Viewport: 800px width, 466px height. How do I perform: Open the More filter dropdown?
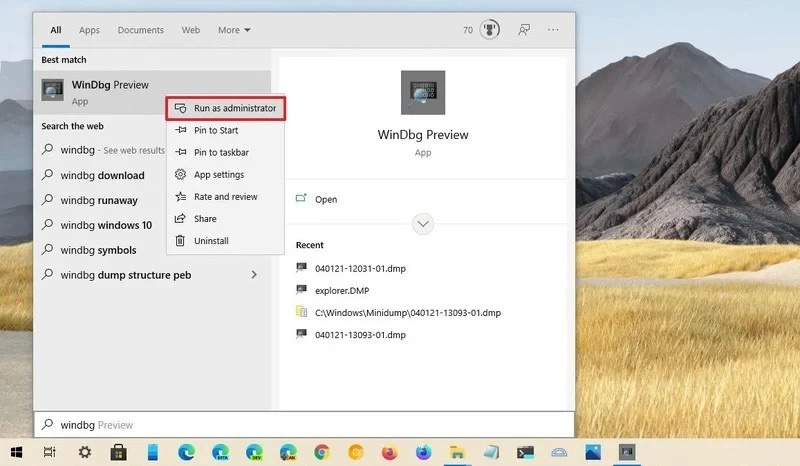pyautogui.click(x=234, y=30)
